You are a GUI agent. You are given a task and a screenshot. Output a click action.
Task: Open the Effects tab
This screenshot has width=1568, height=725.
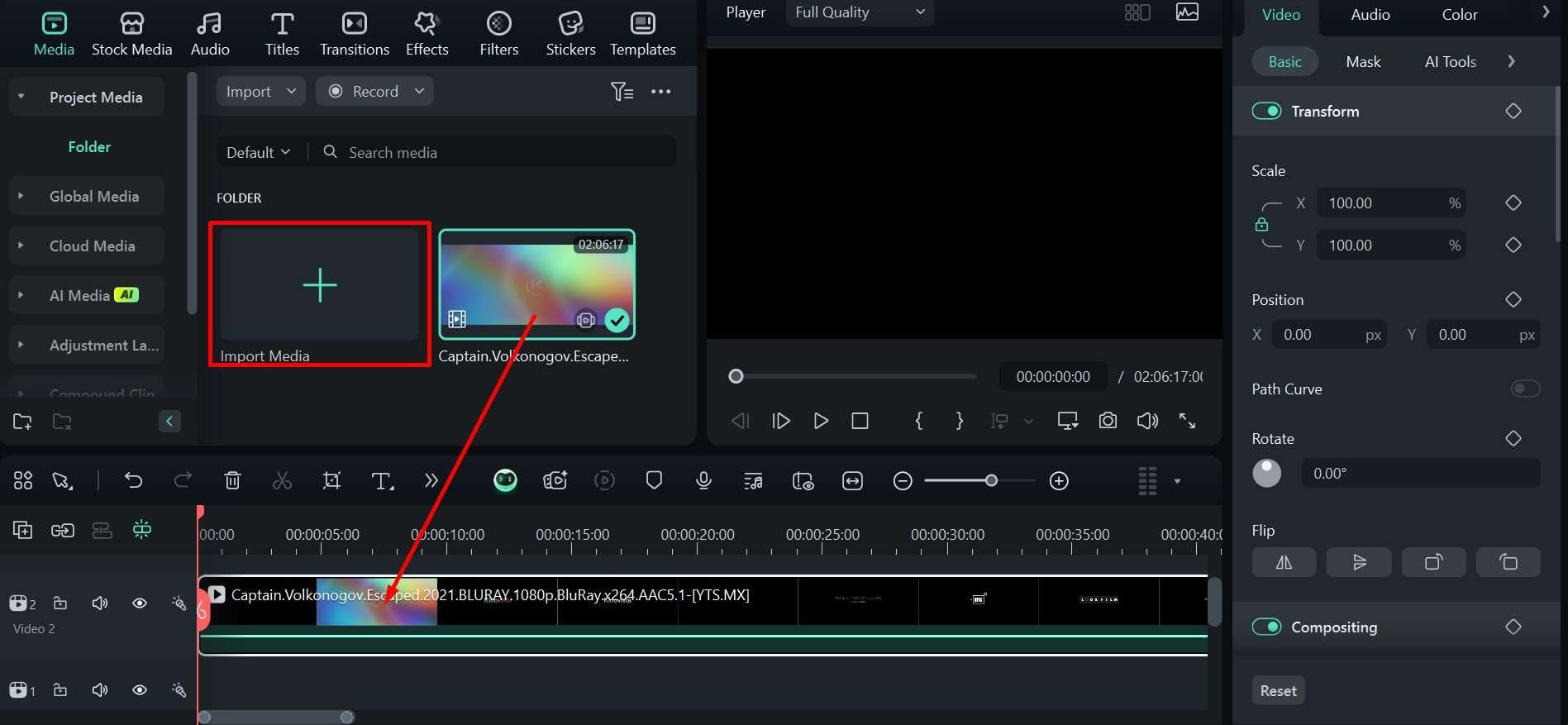[x=427, y=34]
